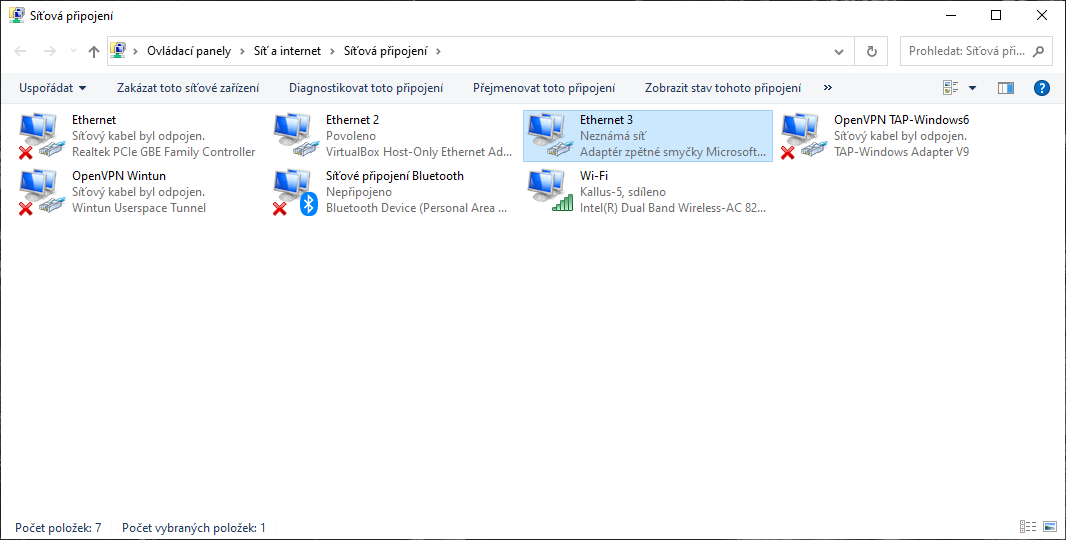Click the address bar control panel icon
Viewport: 1066px width, 540px height.
tap(118, 50)
